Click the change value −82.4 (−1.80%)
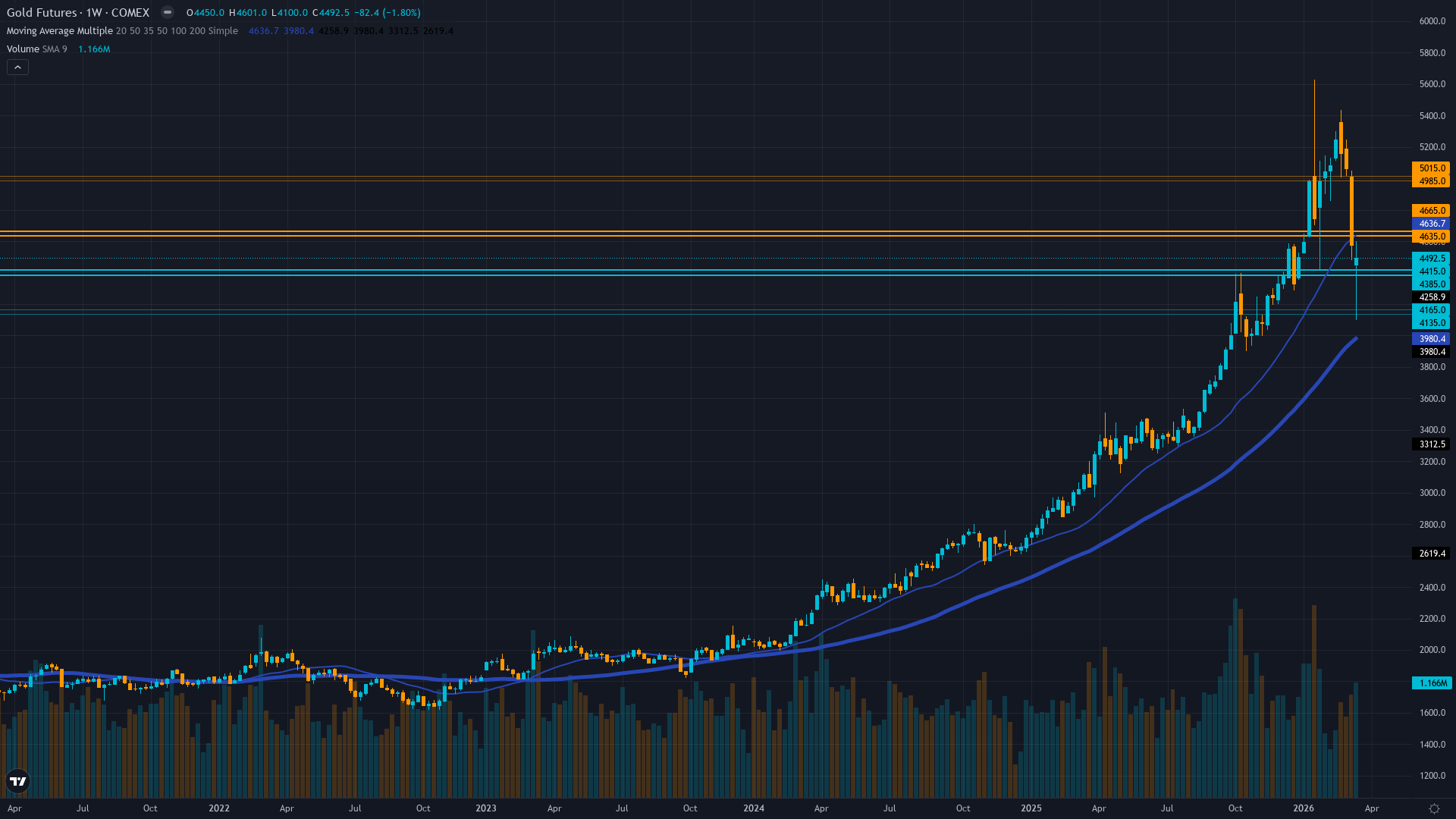Image resolution: width=1456 pixels, height=819 pixels. 388,13
